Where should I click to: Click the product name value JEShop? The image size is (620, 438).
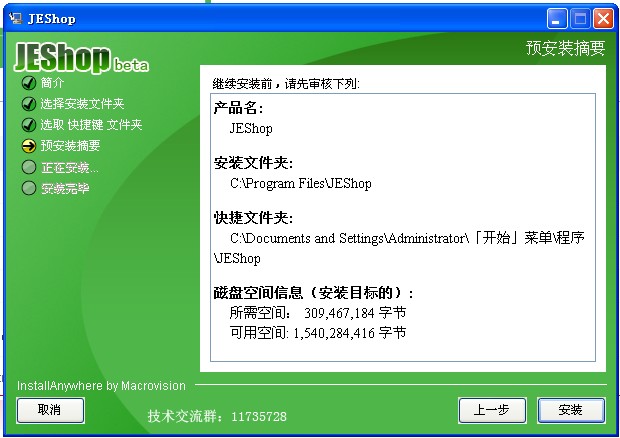point(251,128)
